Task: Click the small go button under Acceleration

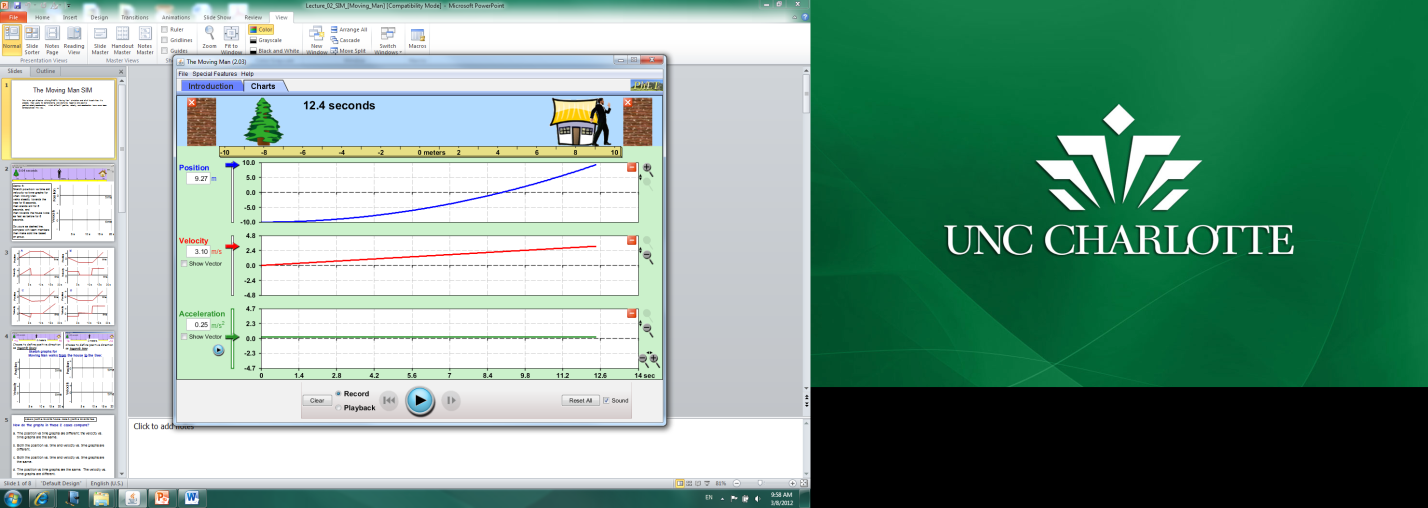Action: coord(218,350)
